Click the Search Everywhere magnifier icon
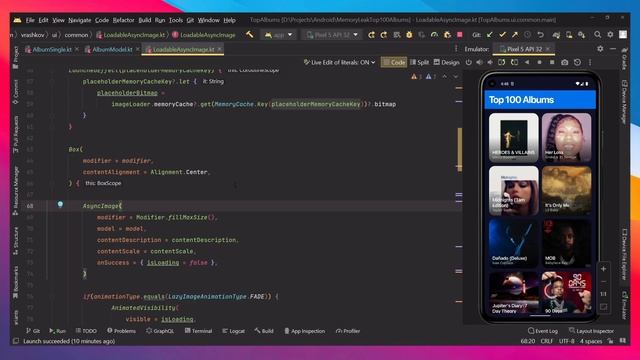The width and height of the screenshot is (640, 360). [598, 35]
